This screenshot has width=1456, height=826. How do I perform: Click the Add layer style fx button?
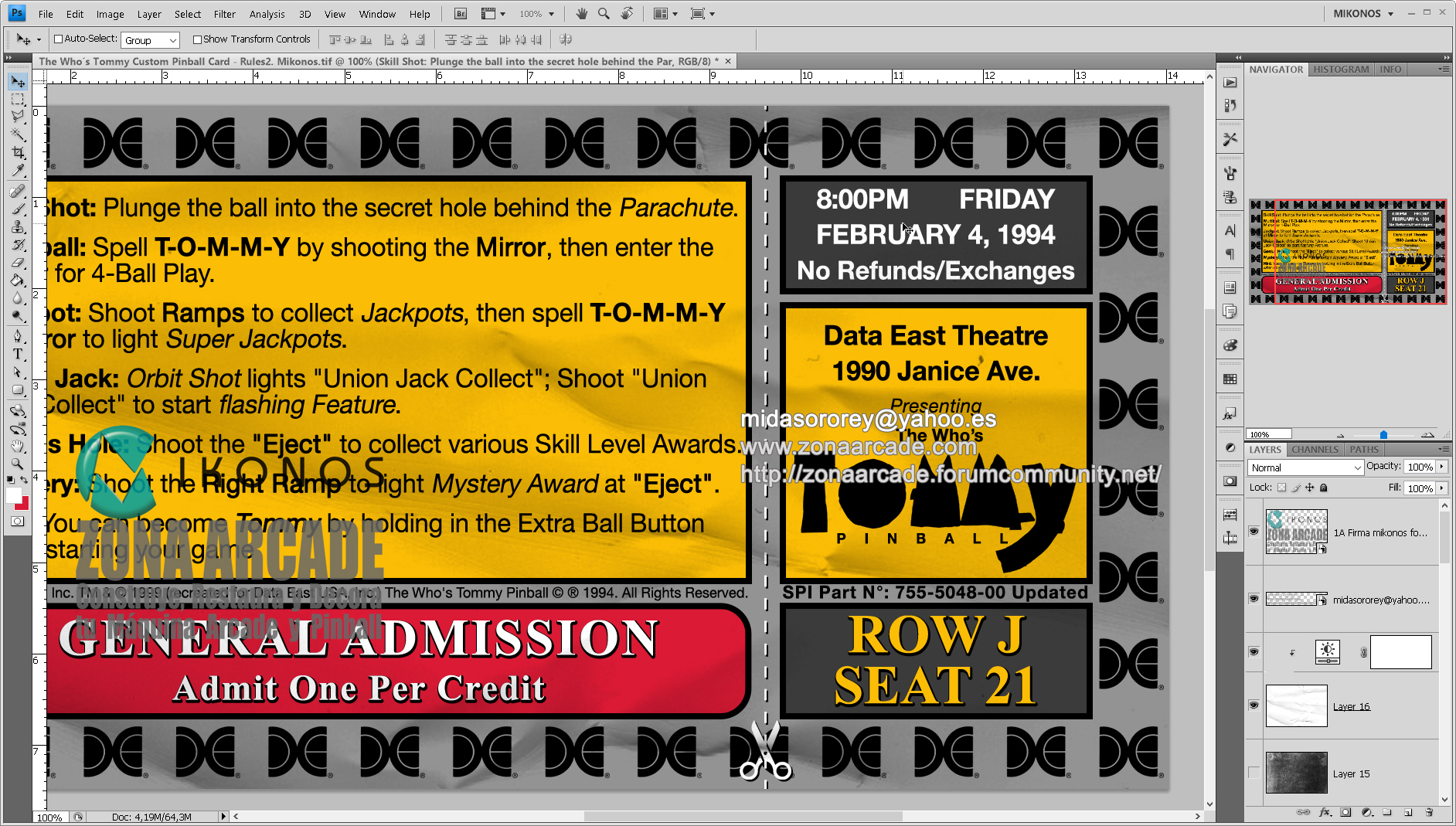pos(1325,812)
